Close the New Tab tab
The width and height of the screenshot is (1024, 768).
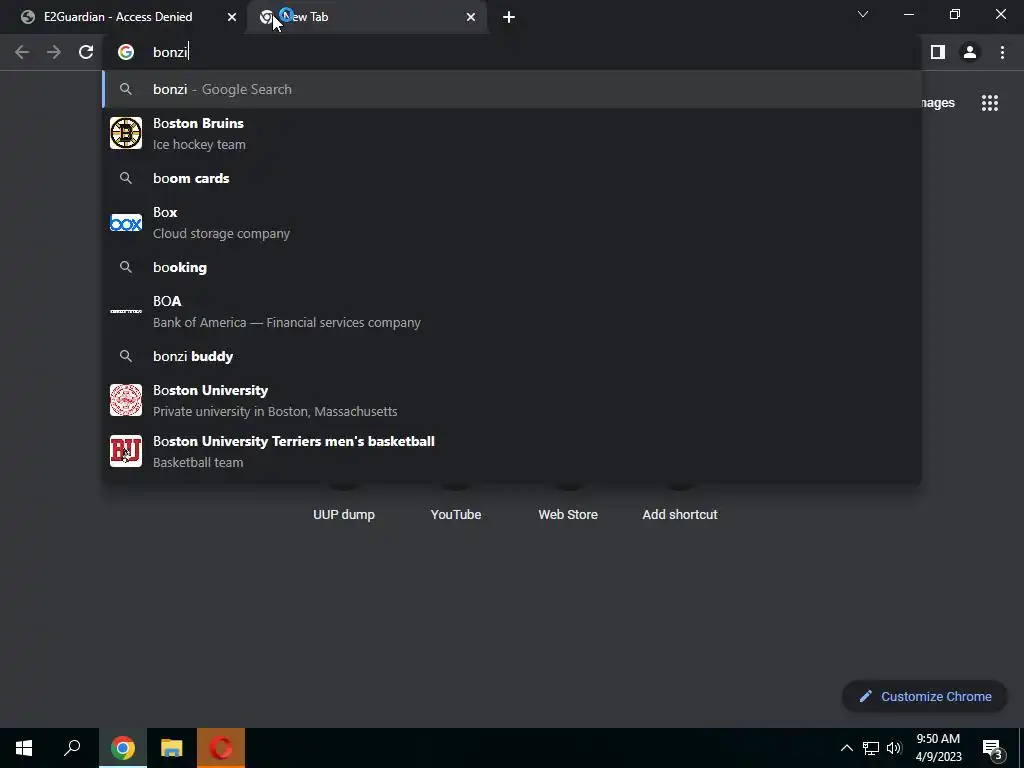point(471,17)
